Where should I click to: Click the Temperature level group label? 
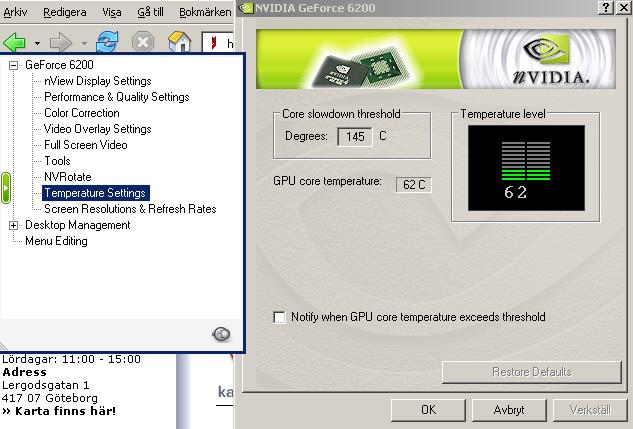point(503,114)
